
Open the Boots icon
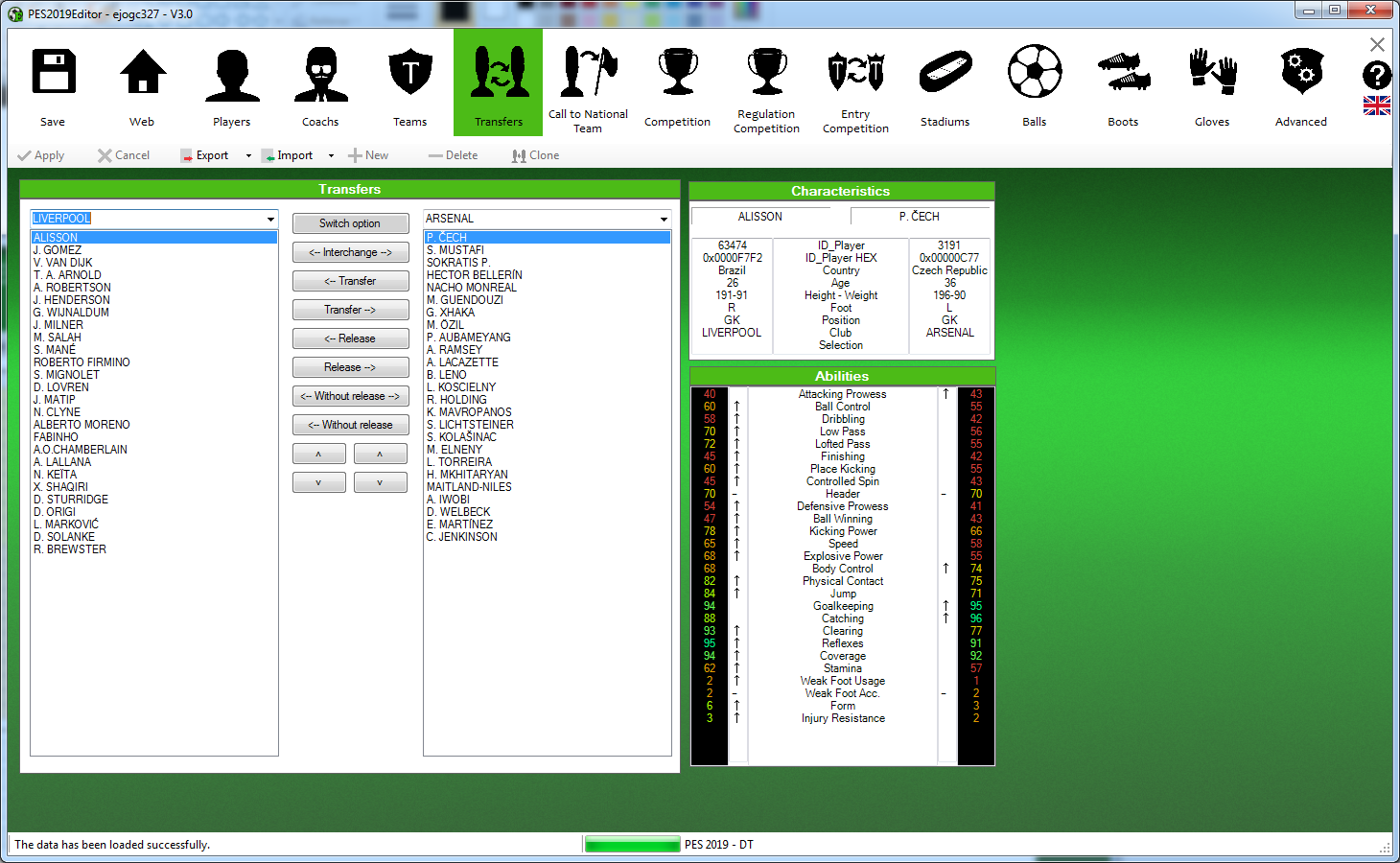[1124, 73]
